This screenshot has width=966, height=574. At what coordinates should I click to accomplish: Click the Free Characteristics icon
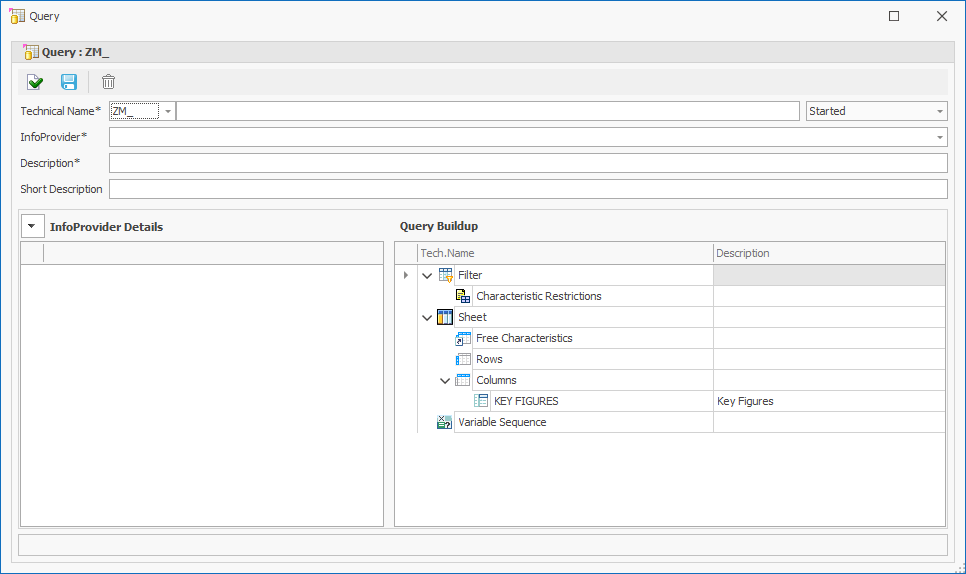(x=463, y=338)
